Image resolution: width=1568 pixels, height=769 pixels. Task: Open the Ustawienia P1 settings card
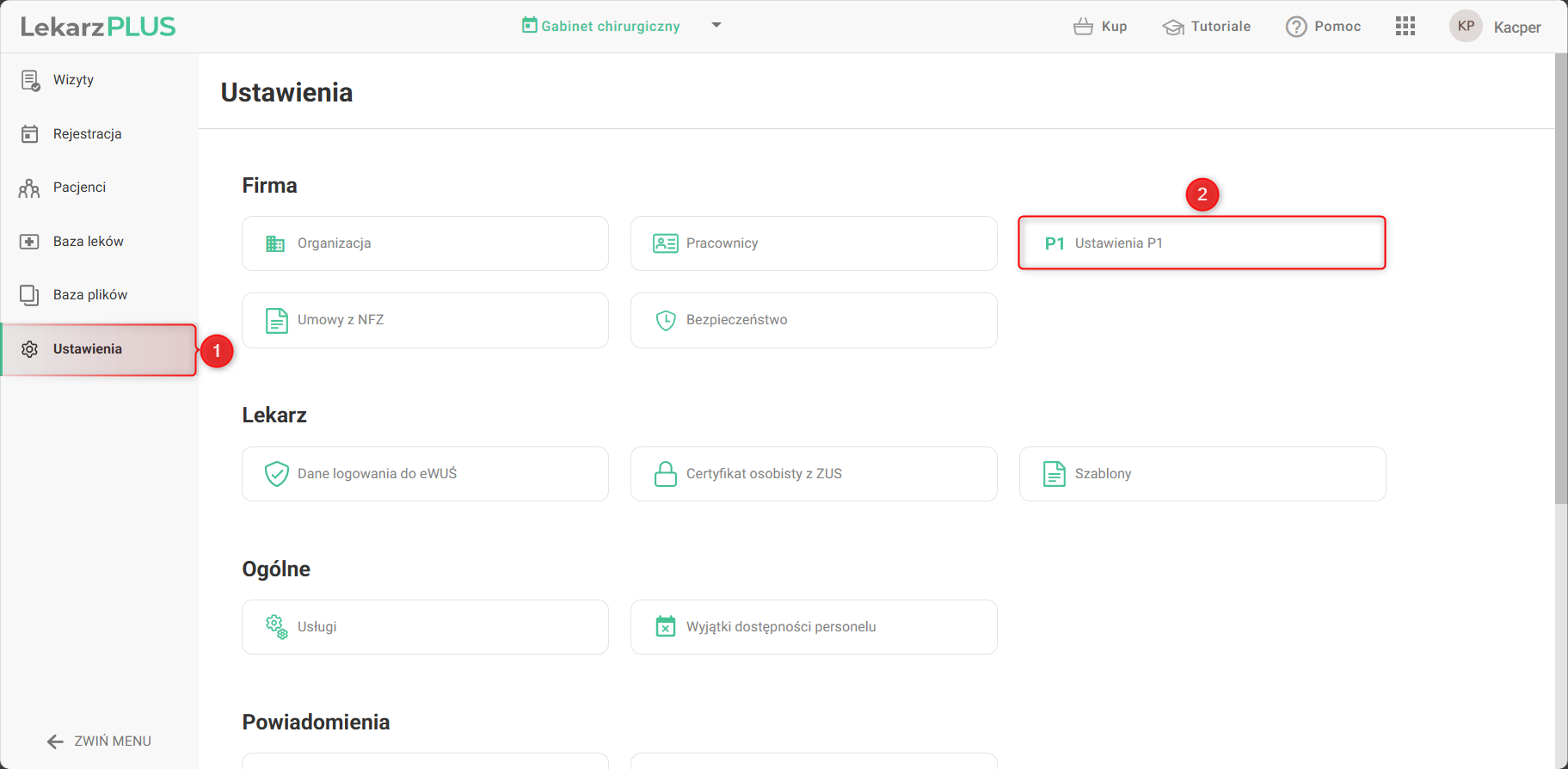point(1202,243)
